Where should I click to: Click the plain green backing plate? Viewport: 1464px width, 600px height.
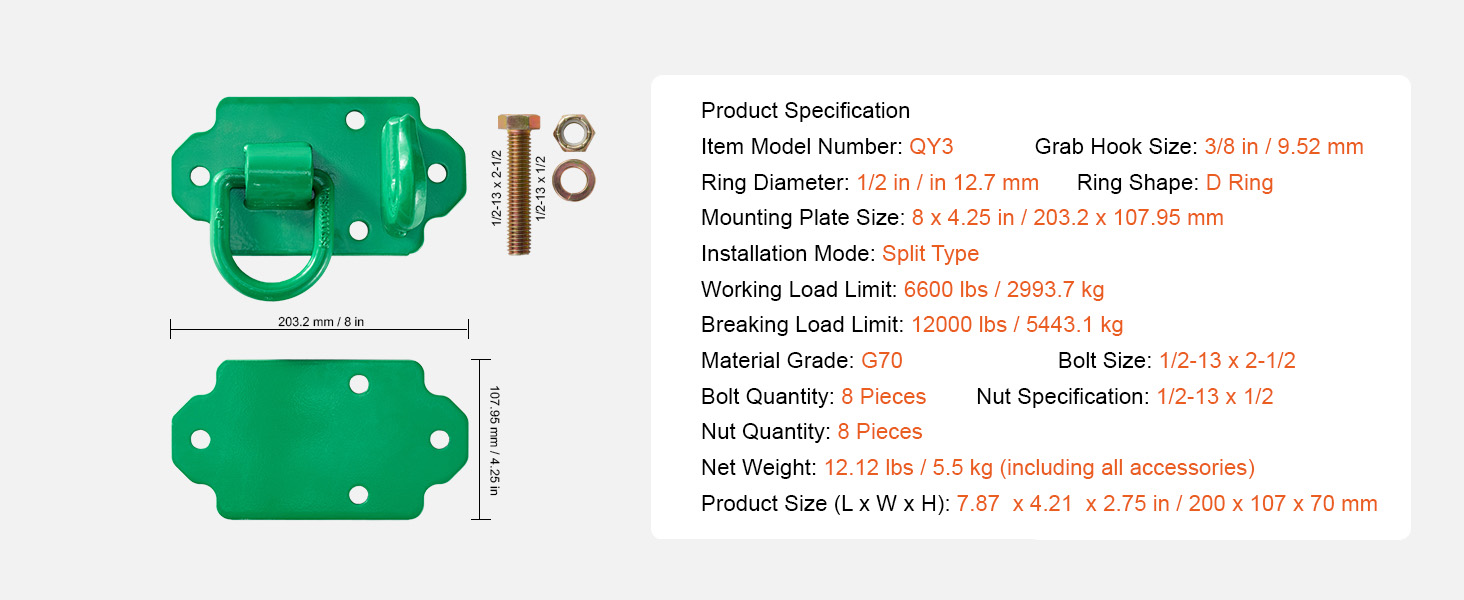(319, 438)
